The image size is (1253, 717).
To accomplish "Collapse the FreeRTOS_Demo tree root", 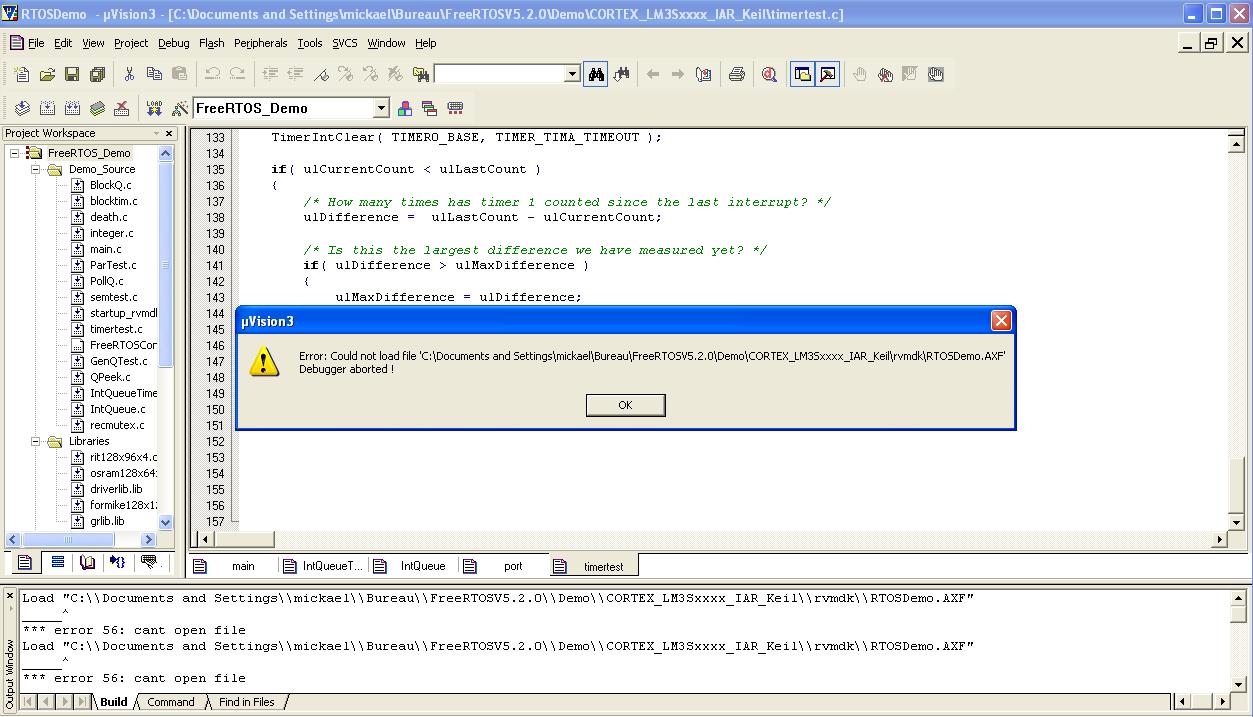I will 14,153.
